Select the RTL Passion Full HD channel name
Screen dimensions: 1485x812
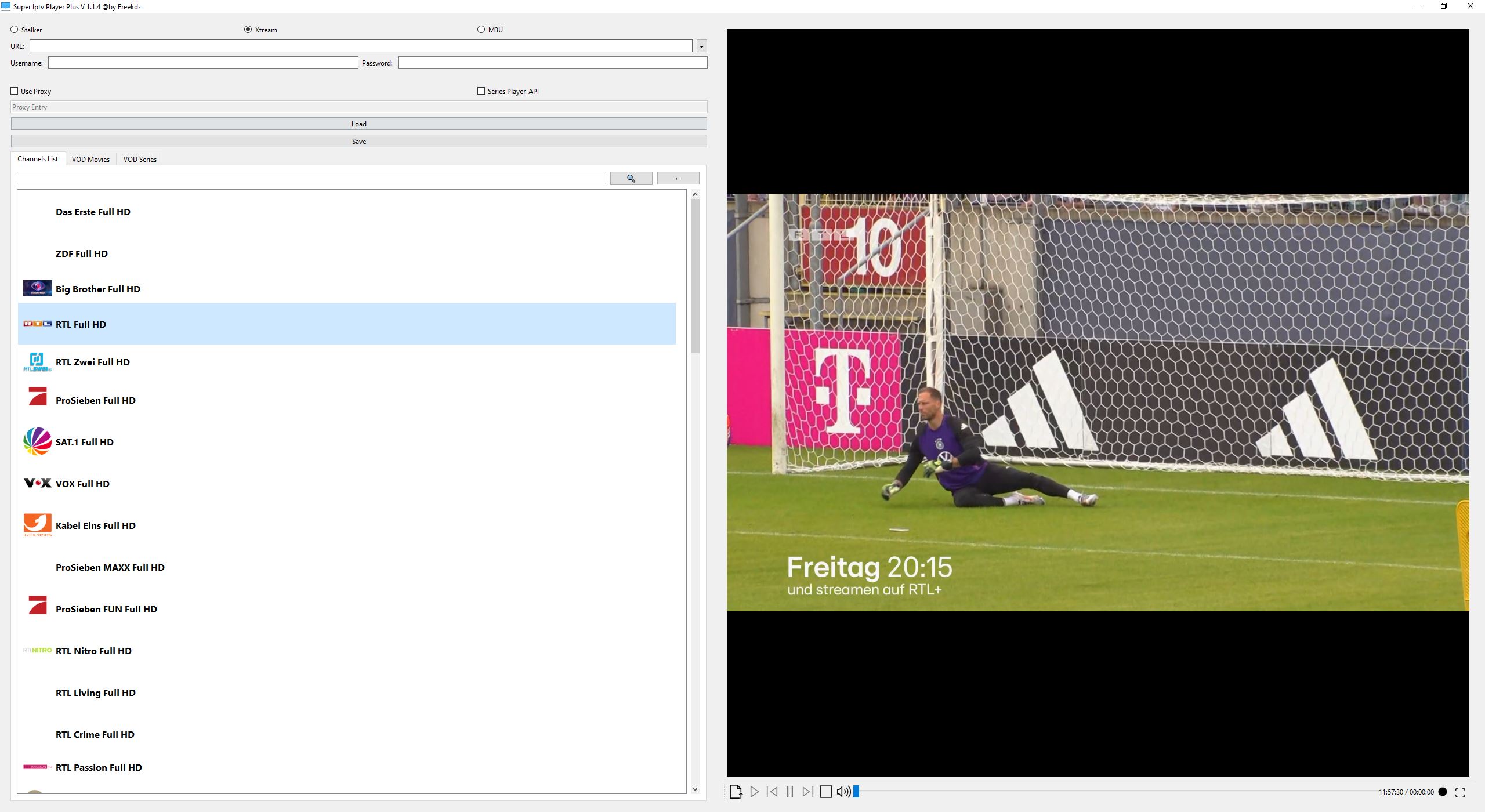tap(99, 767)
